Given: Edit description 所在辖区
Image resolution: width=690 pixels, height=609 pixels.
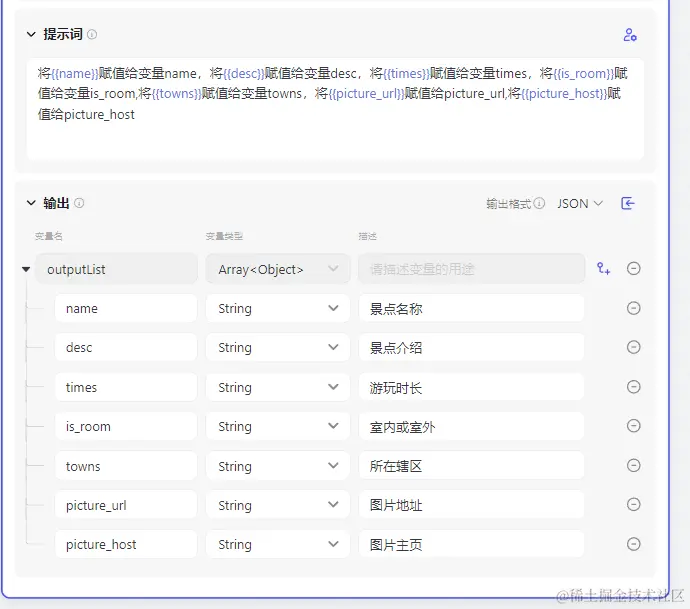Looking at the screenshot, I should [x=471, y=466].
